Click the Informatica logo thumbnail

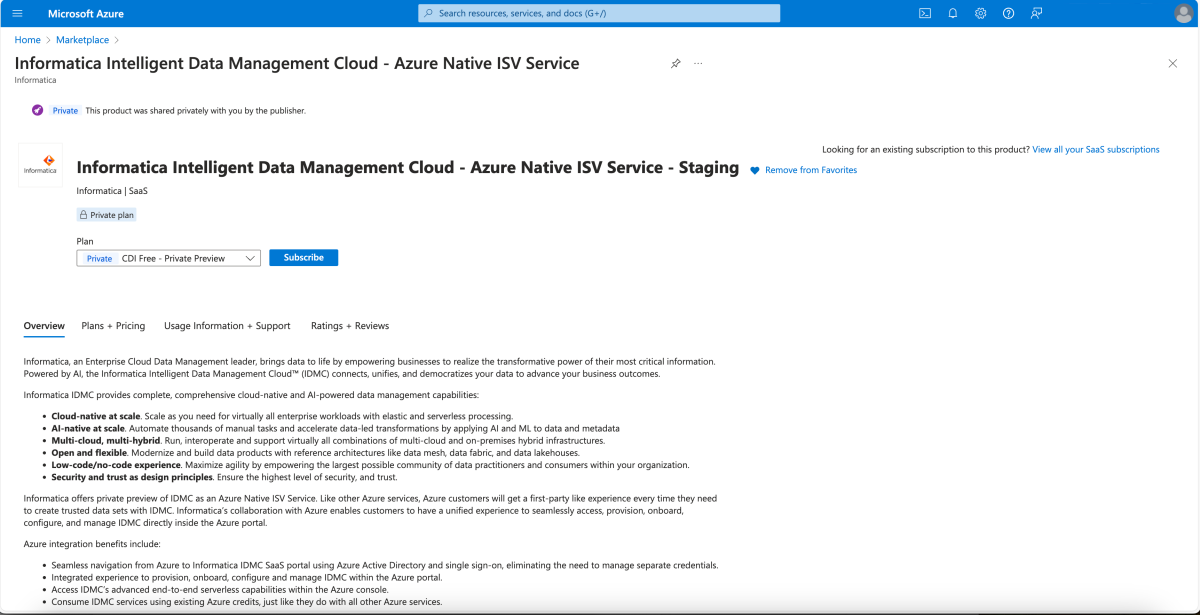[x=40, y=165]
